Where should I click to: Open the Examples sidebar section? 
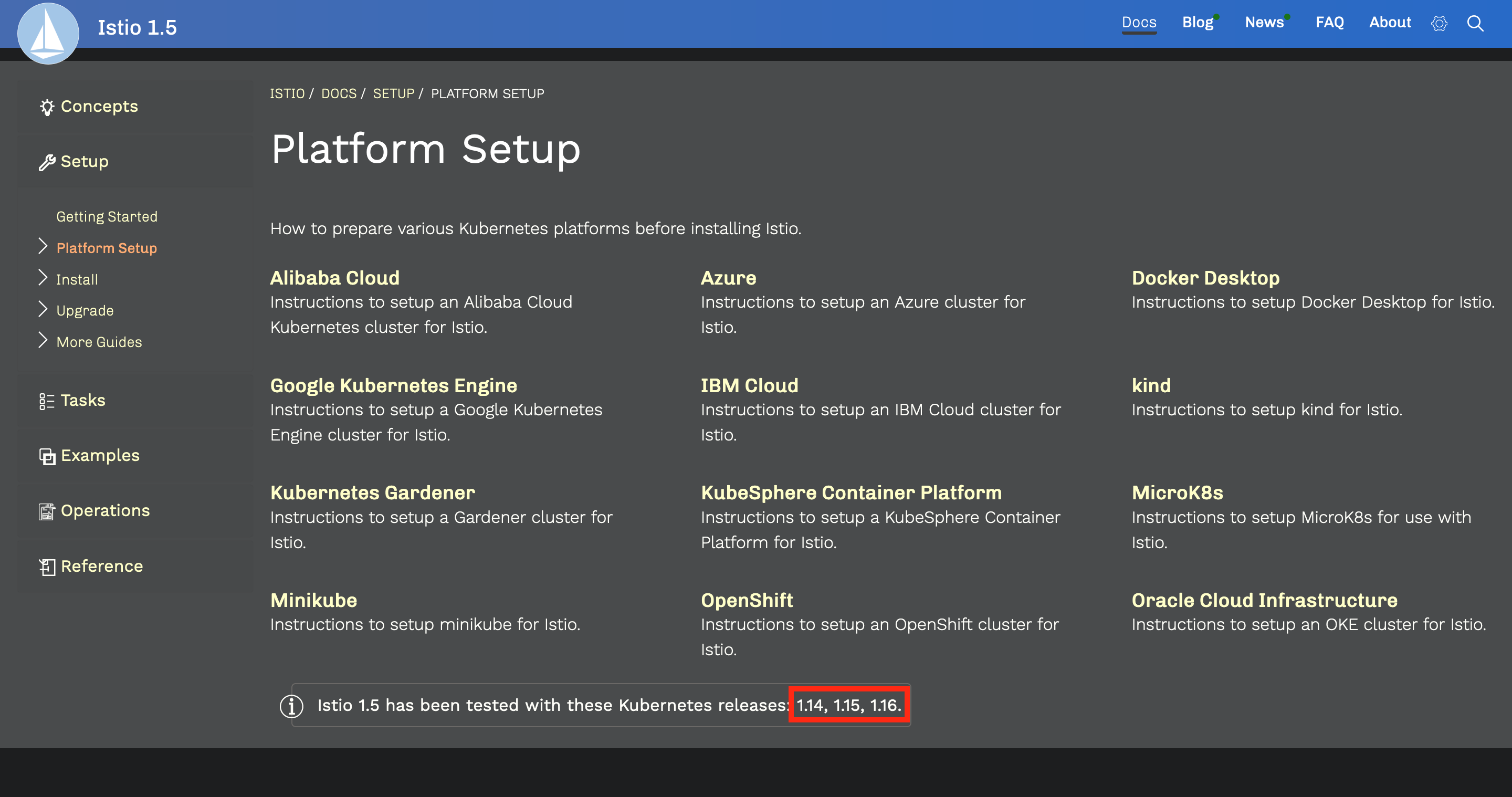pyautogui.click(x=100, y=456)
